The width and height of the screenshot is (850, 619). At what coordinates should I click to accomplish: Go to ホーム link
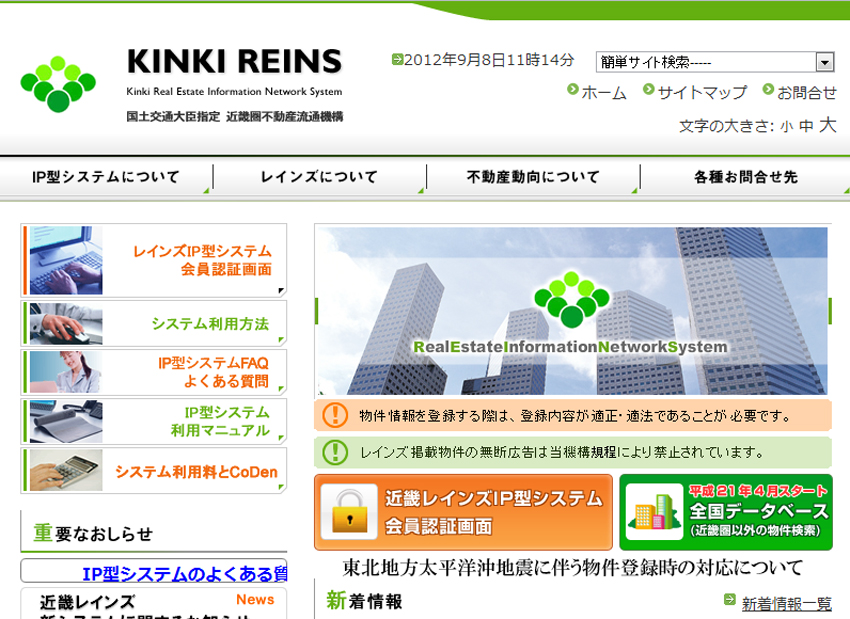[604, 93]
